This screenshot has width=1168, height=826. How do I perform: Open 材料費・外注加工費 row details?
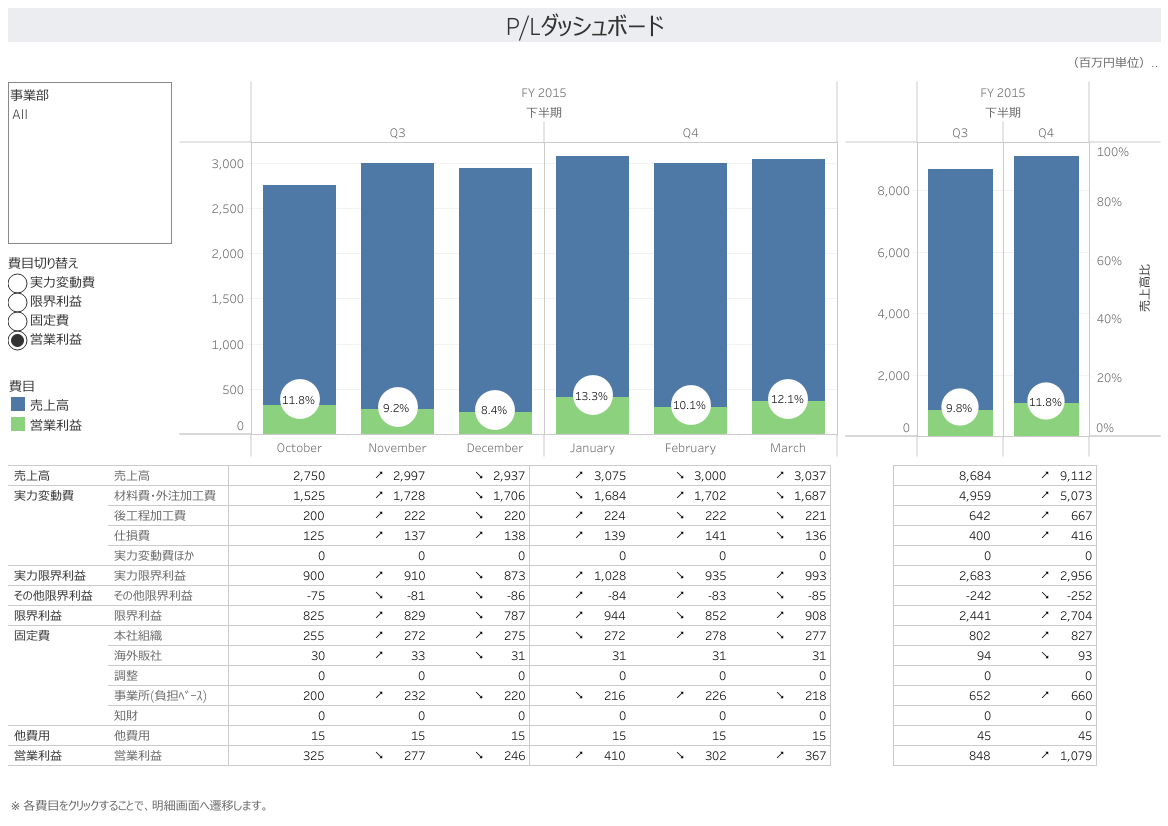165,496
